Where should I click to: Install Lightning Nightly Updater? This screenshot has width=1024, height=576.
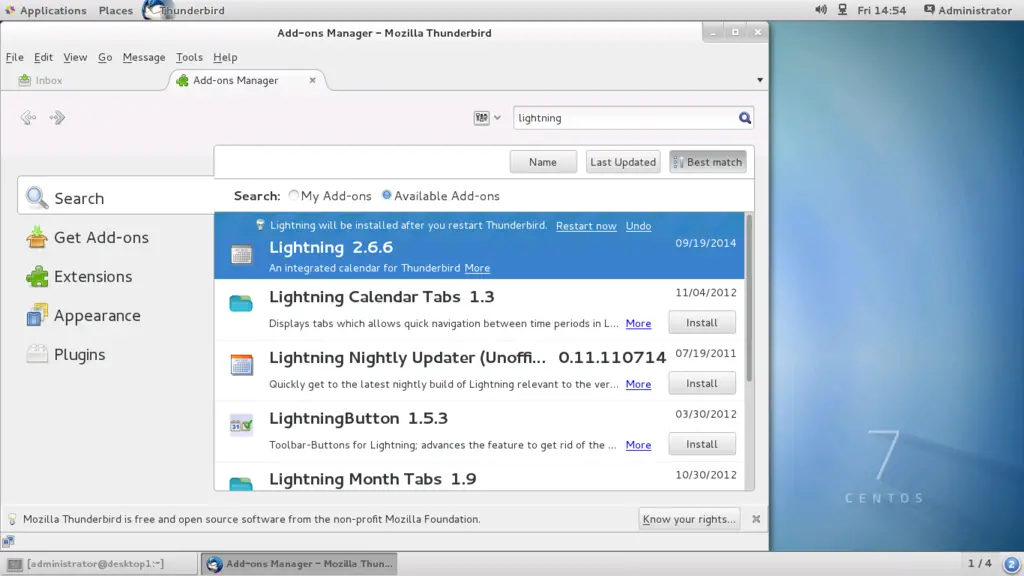tap(701, 383)
